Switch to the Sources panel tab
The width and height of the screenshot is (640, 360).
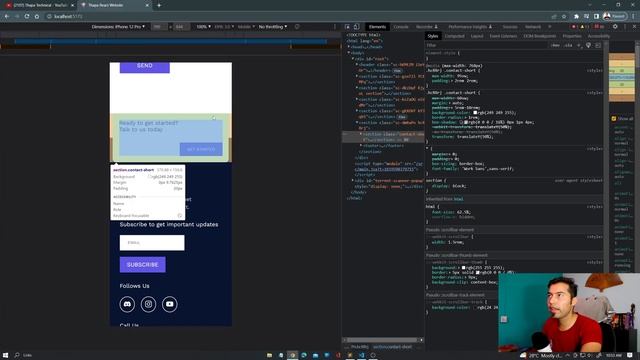(x=510, y=27)
